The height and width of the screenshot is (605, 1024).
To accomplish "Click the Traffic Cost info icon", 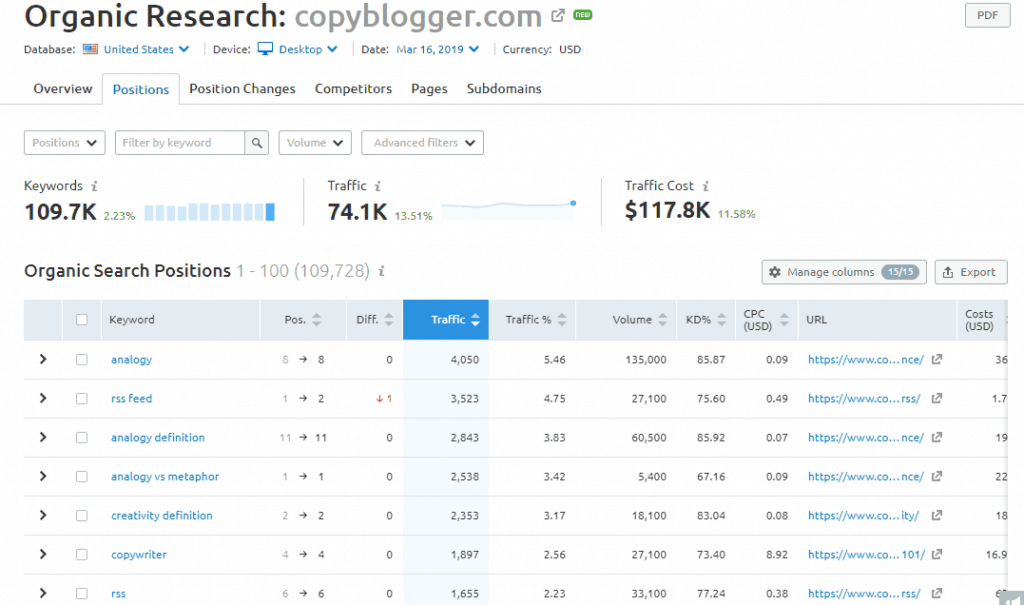I will 705,186.
